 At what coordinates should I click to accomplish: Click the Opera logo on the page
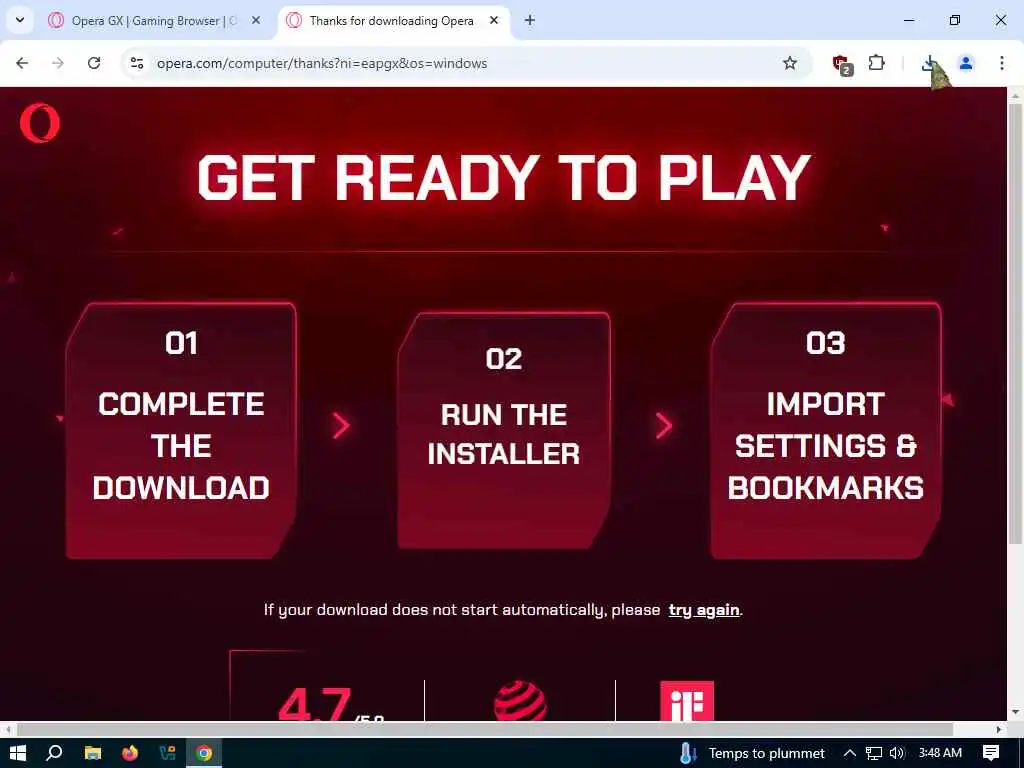tap(40, 123)
